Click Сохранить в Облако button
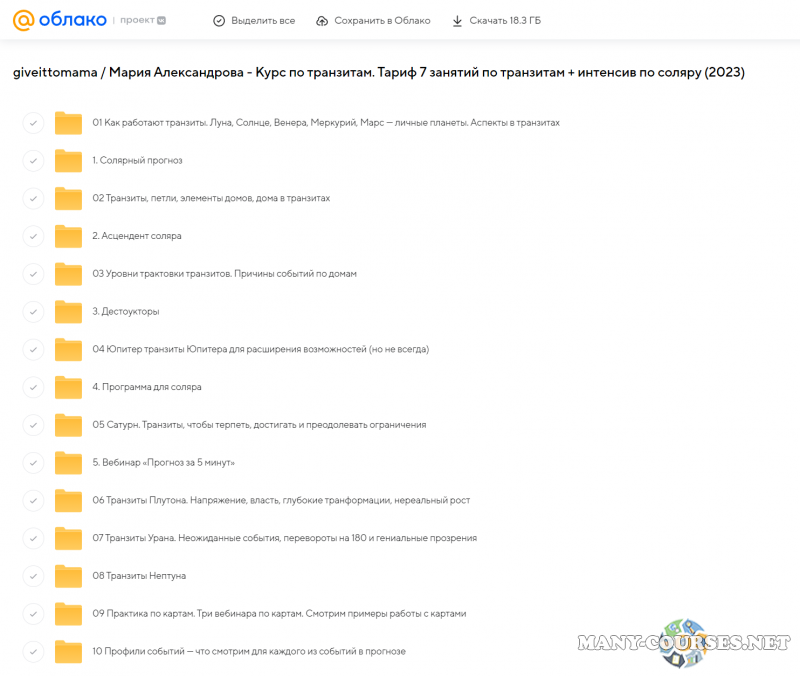 pyautogui.click(x=382, y=21)
